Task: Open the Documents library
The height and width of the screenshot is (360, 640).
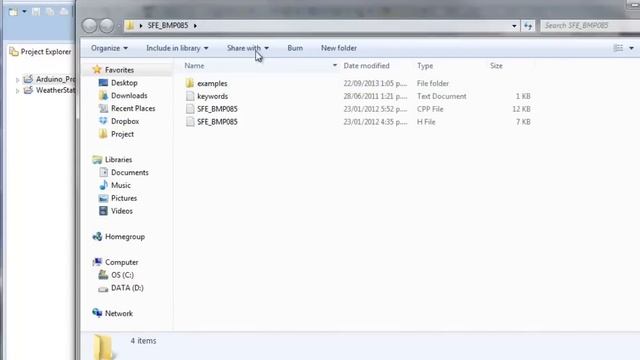Action: click(130, 173)
